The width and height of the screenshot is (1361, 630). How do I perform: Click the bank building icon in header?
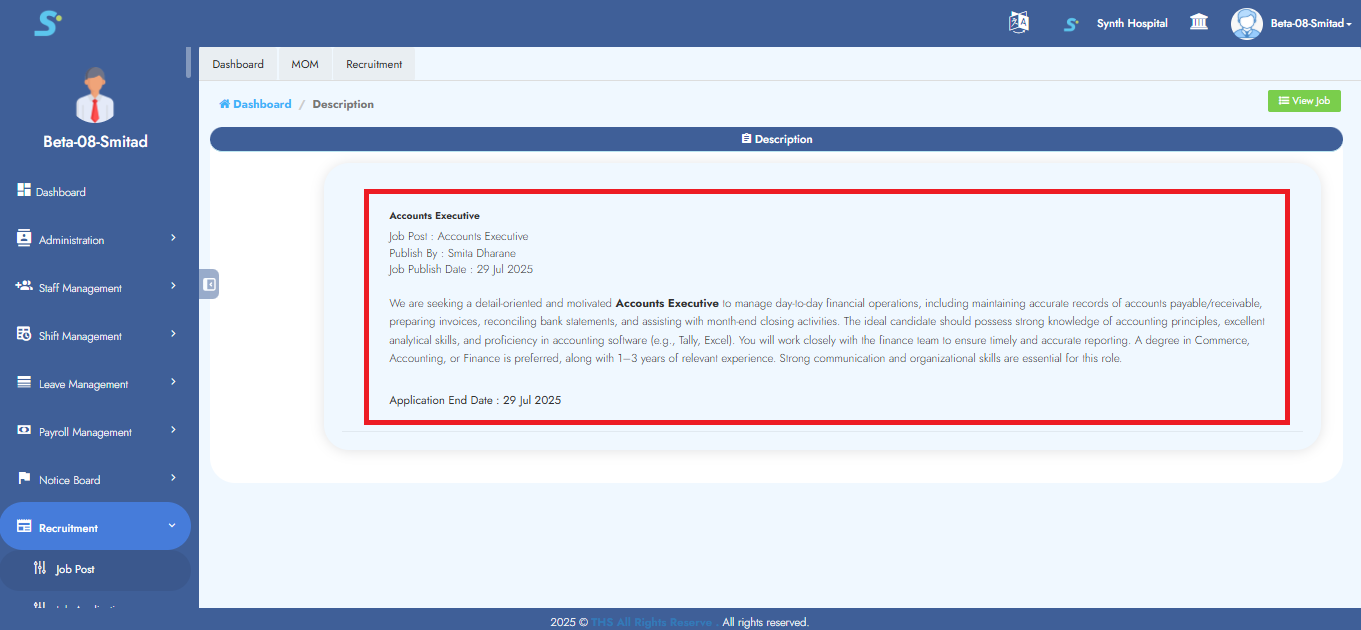(x=1198, y=22)
